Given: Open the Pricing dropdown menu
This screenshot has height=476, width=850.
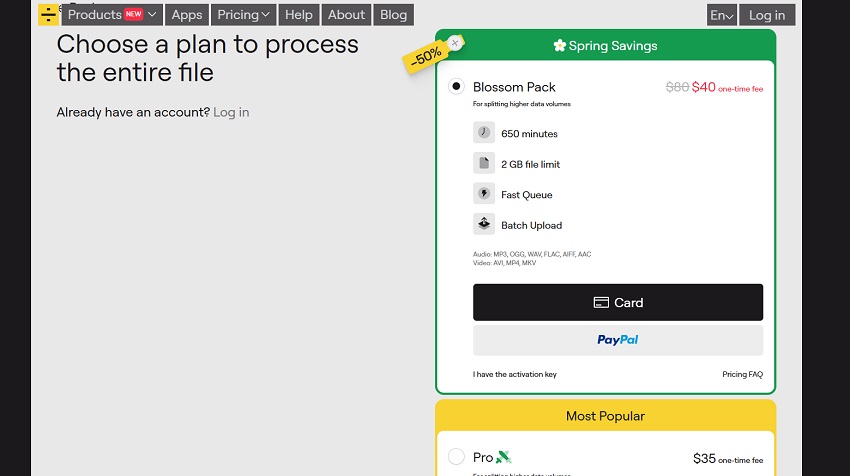Looking at the screenshot, I should click(x=244, y=15).
